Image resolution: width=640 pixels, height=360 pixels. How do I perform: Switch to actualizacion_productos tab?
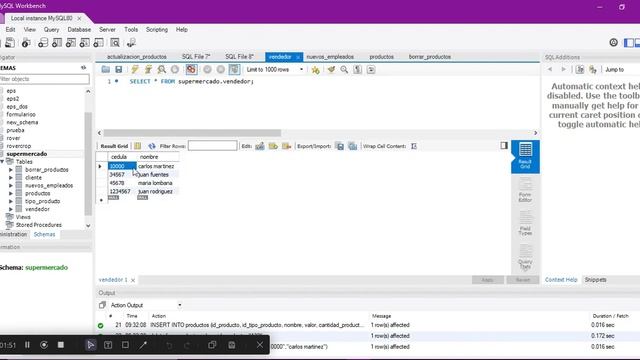coord(137,57)
